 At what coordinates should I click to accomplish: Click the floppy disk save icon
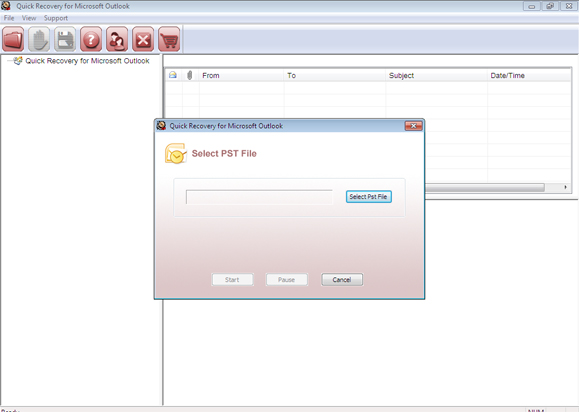click(65, 39)
